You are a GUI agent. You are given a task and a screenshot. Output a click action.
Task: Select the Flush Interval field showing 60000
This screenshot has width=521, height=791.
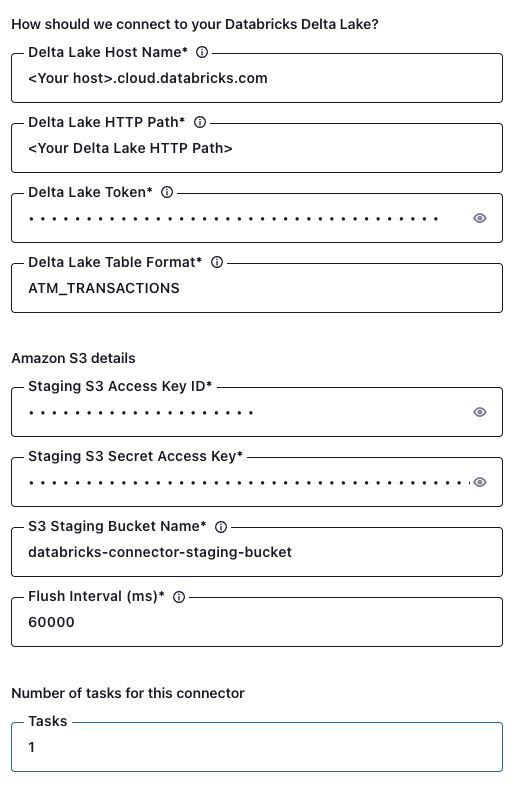[x=257, y=623]
